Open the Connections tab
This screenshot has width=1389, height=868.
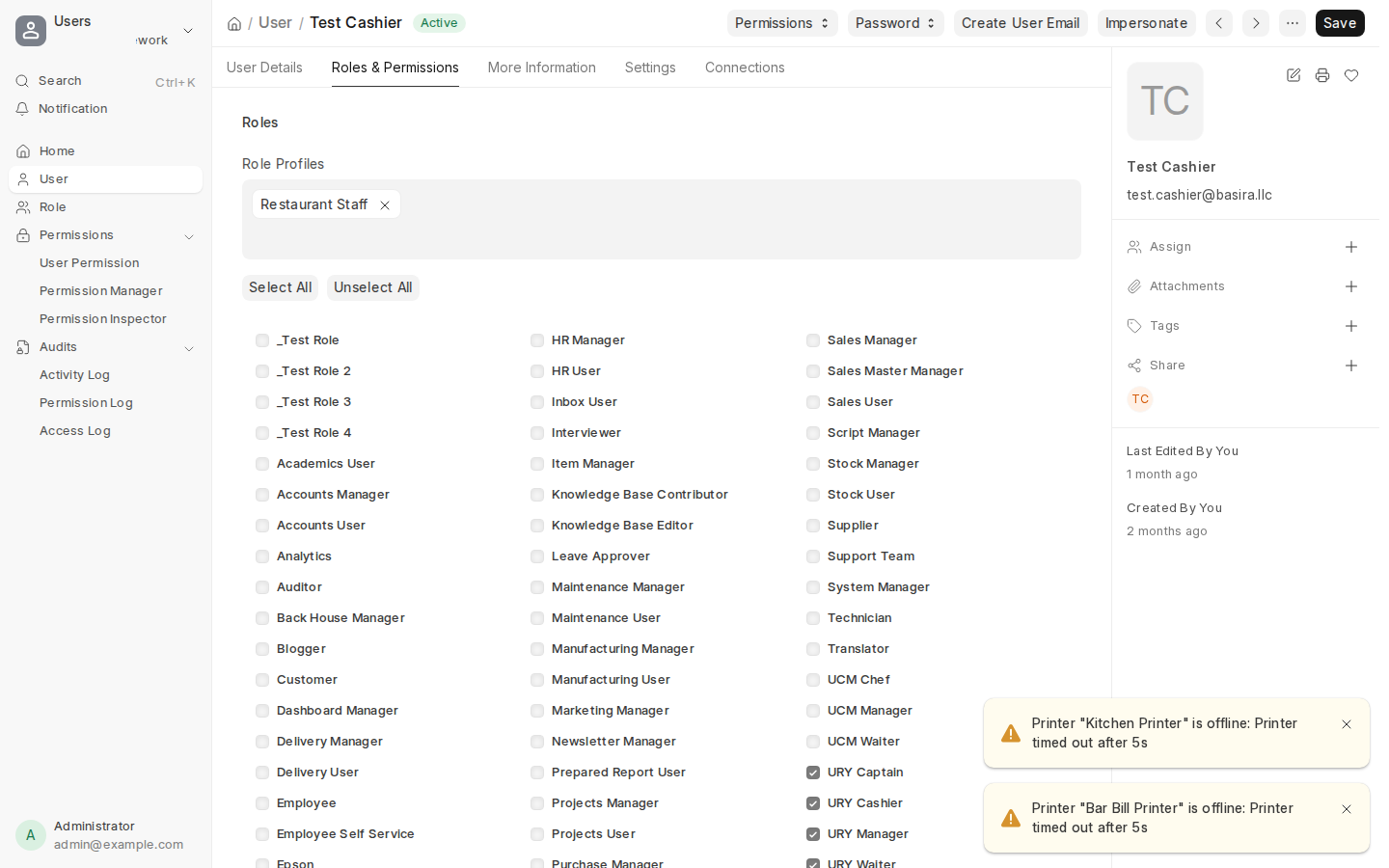coord(745,68)
